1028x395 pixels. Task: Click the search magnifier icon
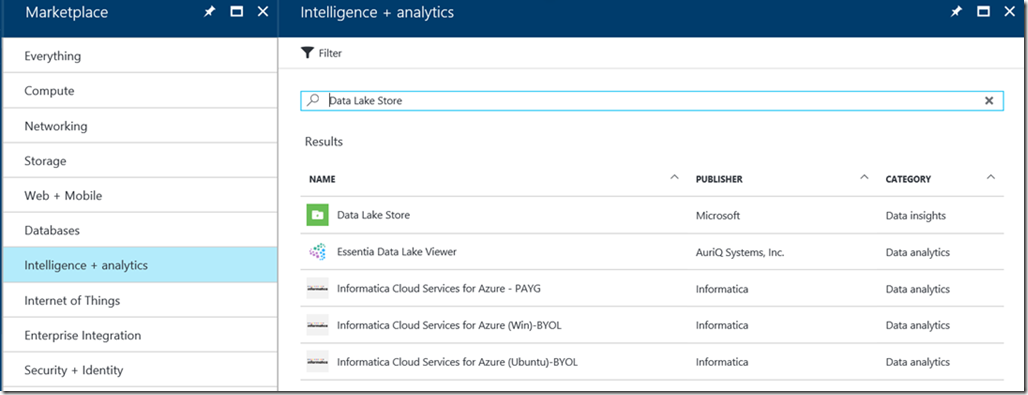click(313, 100)
